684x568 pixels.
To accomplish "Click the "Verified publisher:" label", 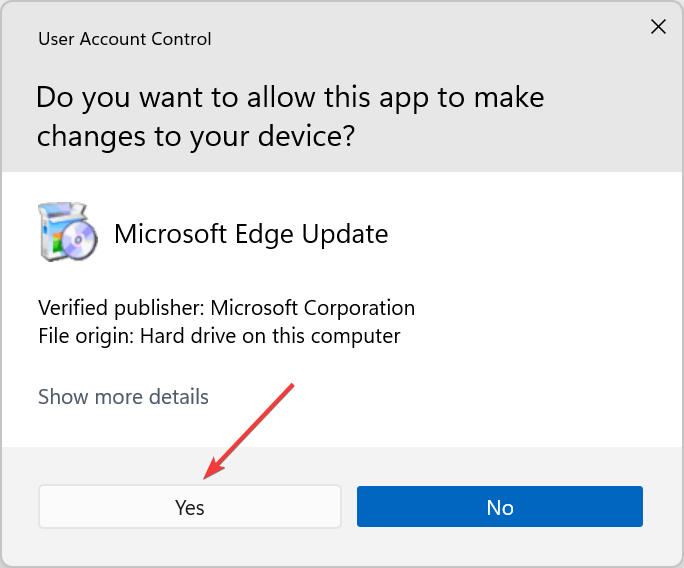I will [x=122, y=308].
